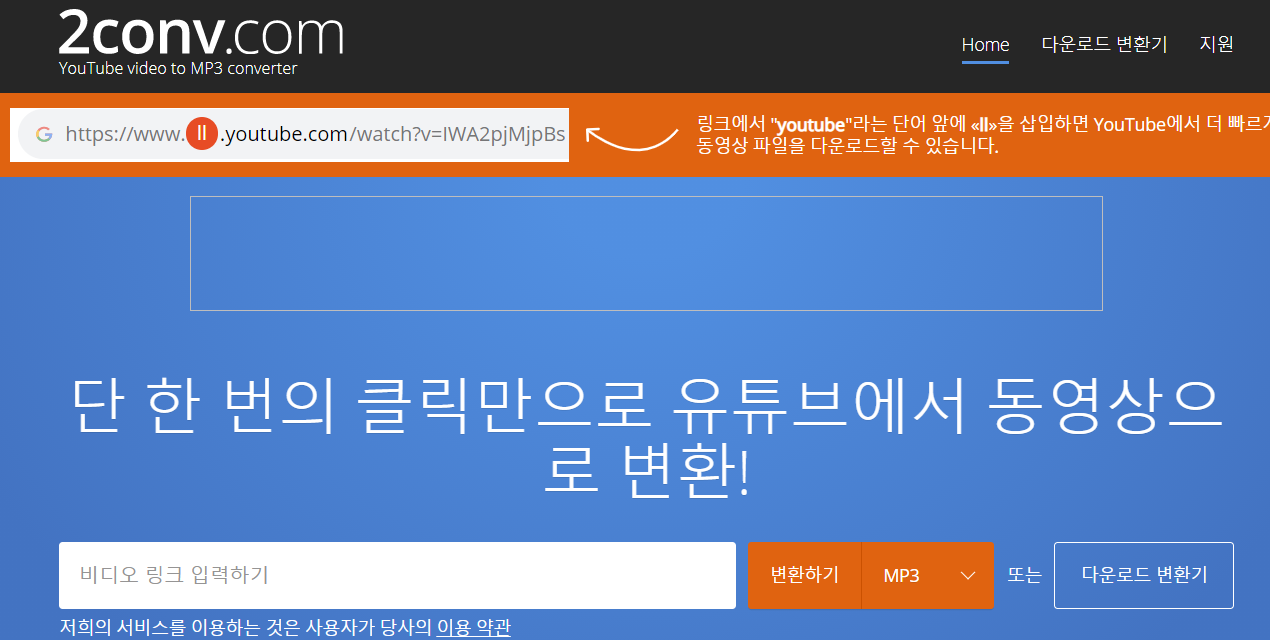Click the Google icon in the example URL bar
1270x640 pixels.
coord(44,134)
